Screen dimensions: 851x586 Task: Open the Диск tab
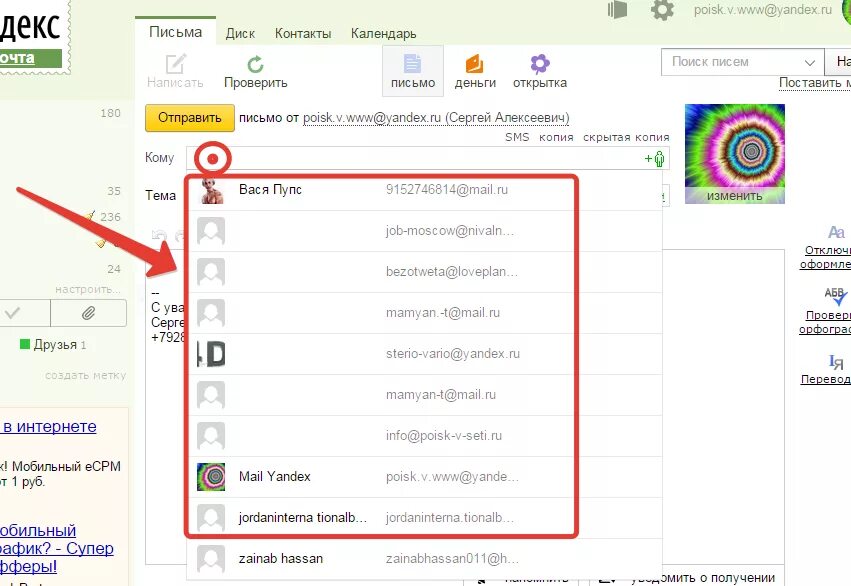click(x=240, y=34)
